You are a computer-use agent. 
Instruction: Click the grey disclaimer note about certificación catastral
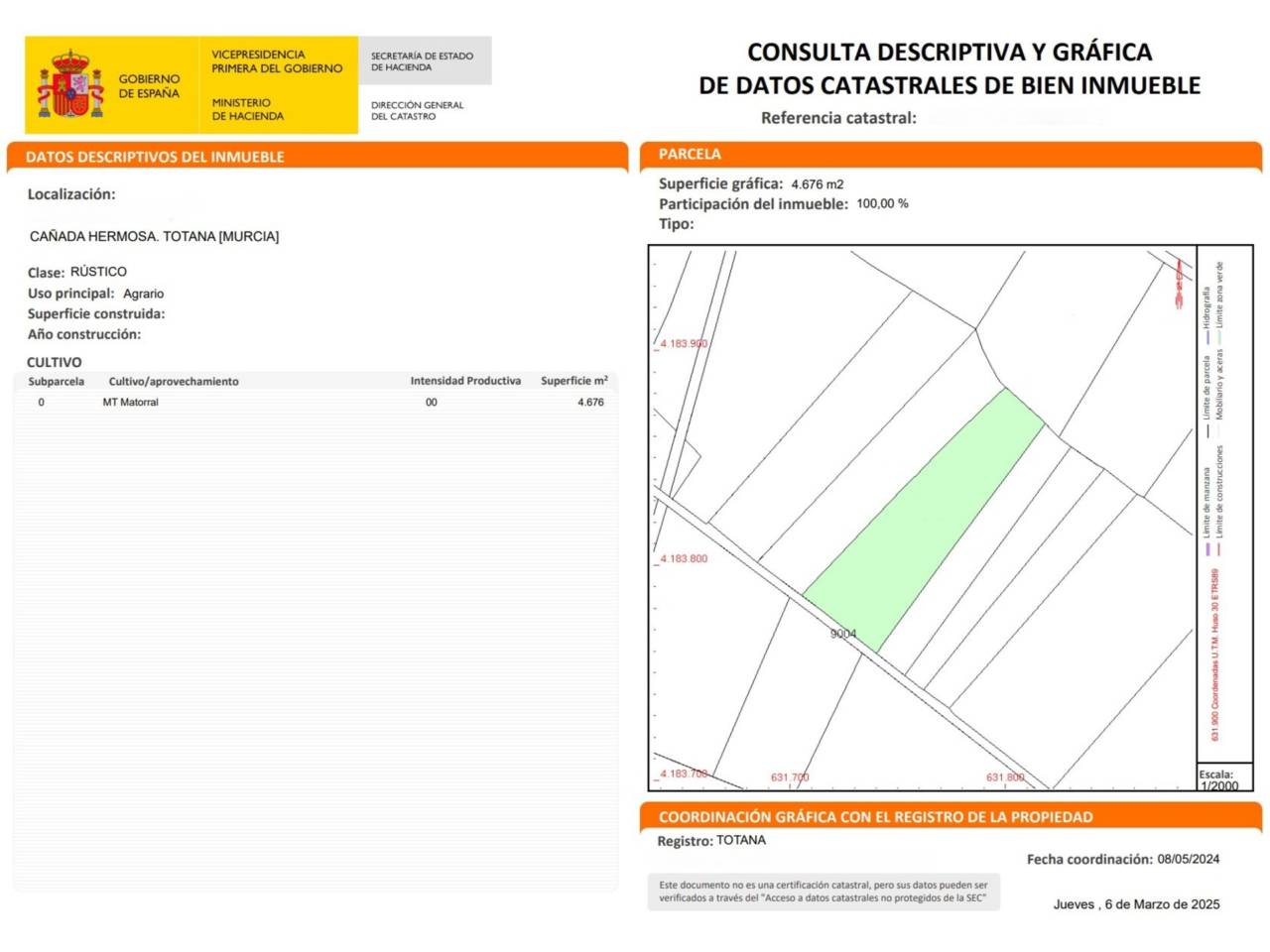[824, 892]
